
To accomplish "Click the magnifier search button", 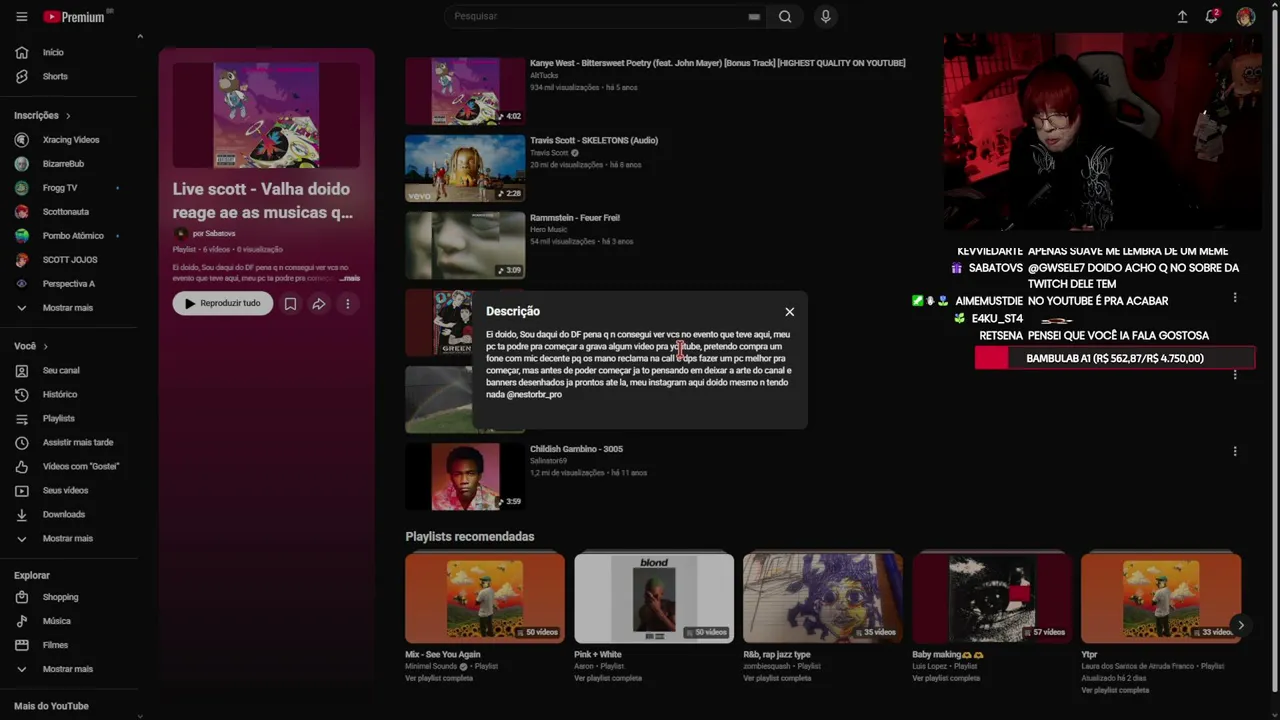I will [x=785, y=16].
